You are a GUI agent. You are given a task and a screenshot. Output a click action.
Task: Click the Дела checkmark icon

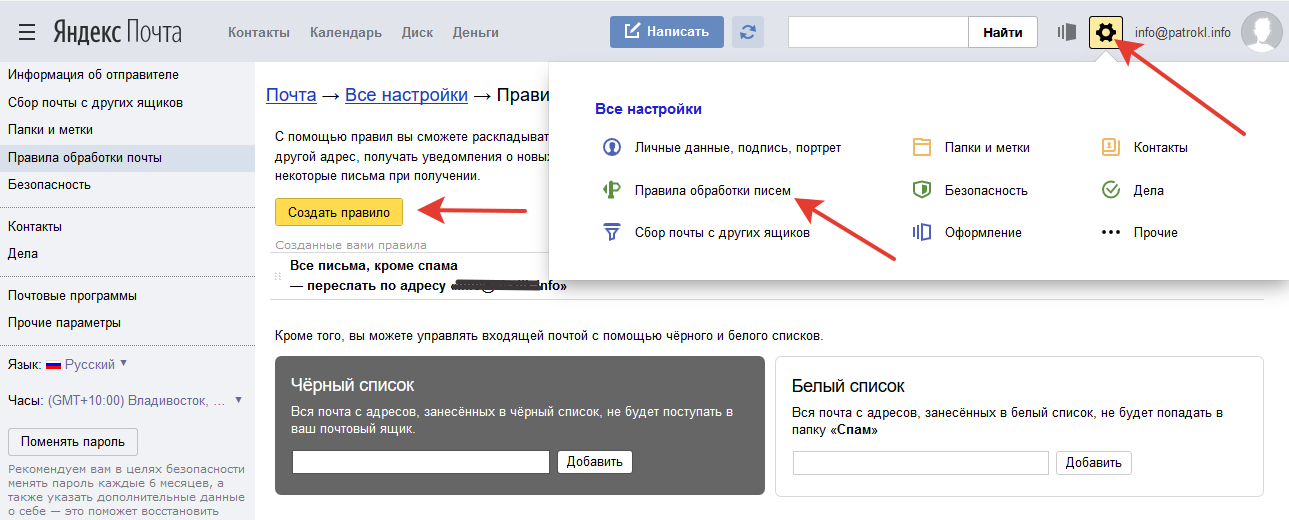pyautogui.click(x=1110, y=190)
